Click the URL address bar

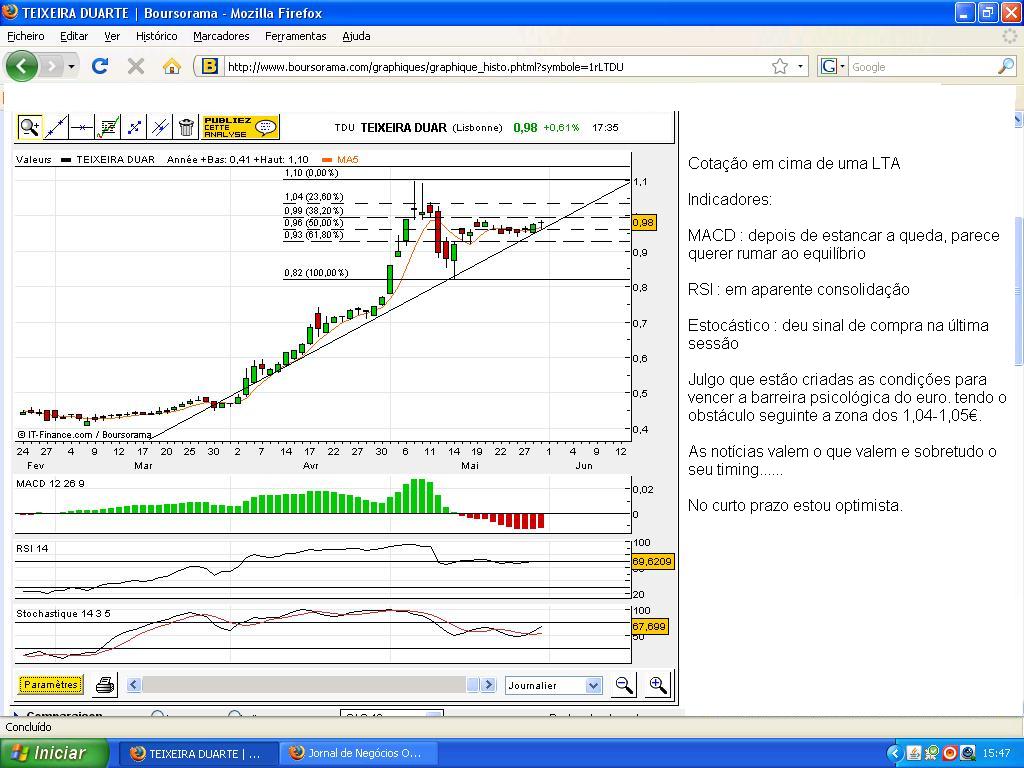(x=496, y=67)
